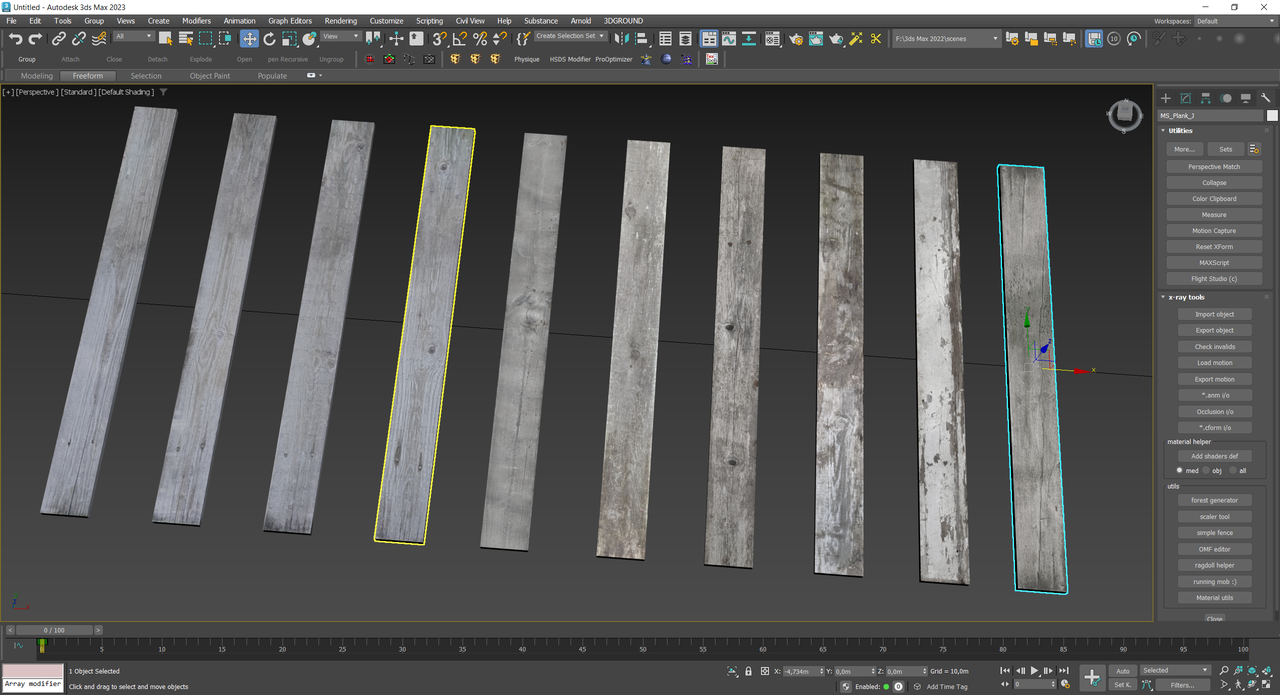This screenshot has width=1280, height=695.
Task: Click the Select by Name icon
Action: click(x=185, y=38)
